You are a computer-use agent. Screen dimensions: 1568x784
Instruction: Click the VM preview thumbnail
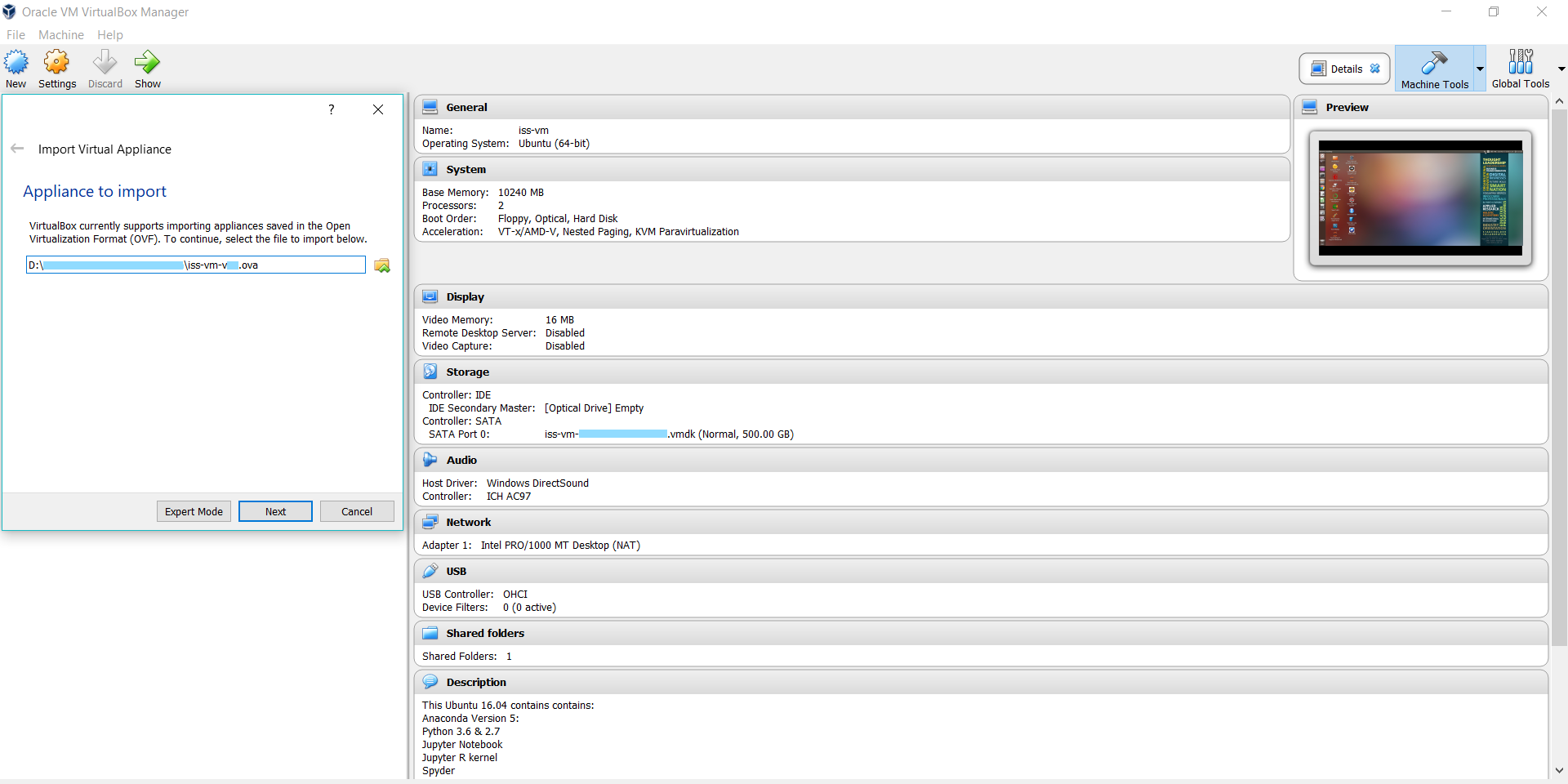(1420, 198)
